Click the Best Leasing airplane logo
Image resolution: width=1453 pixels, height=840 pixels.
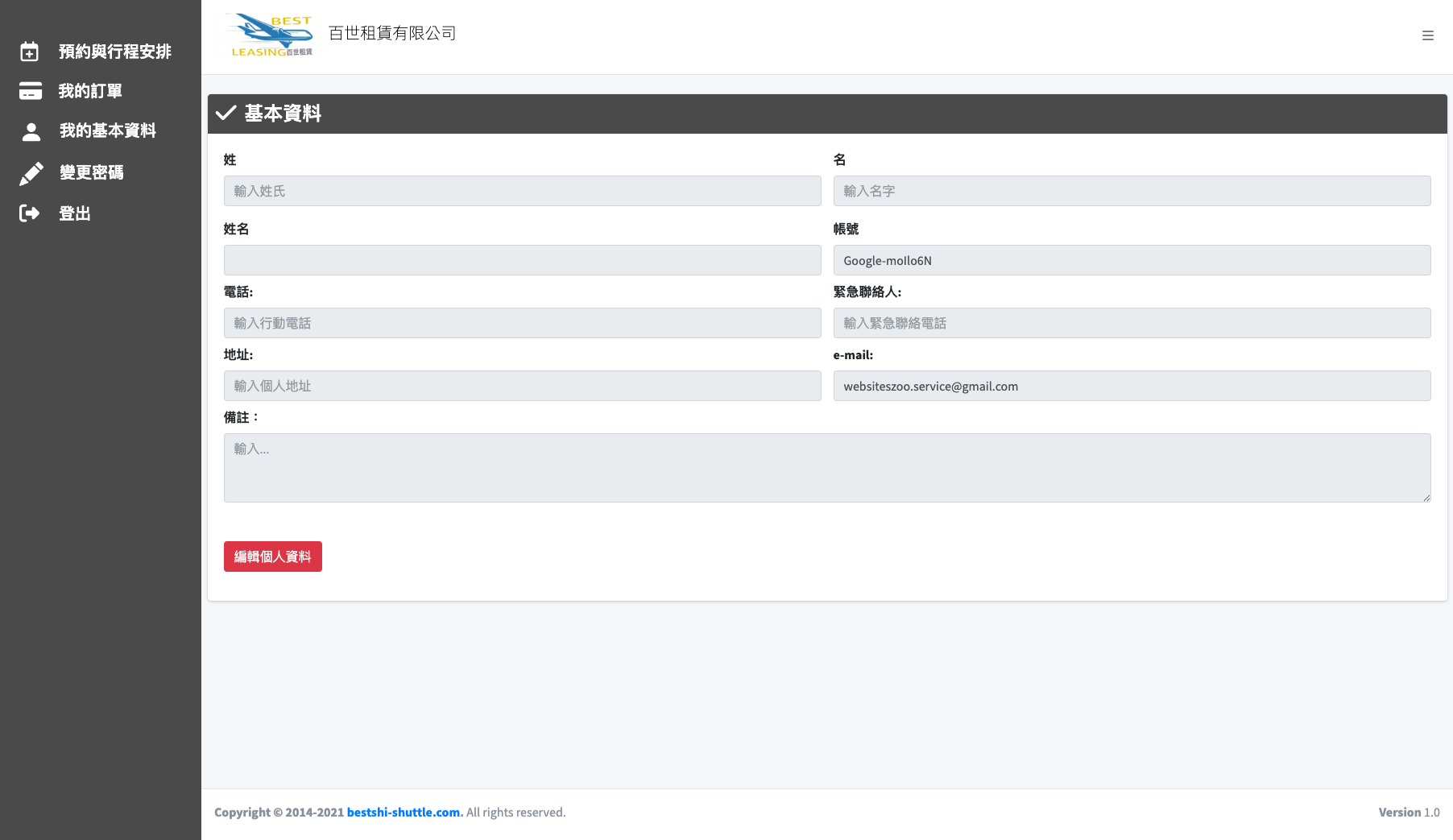click(271, 35)
